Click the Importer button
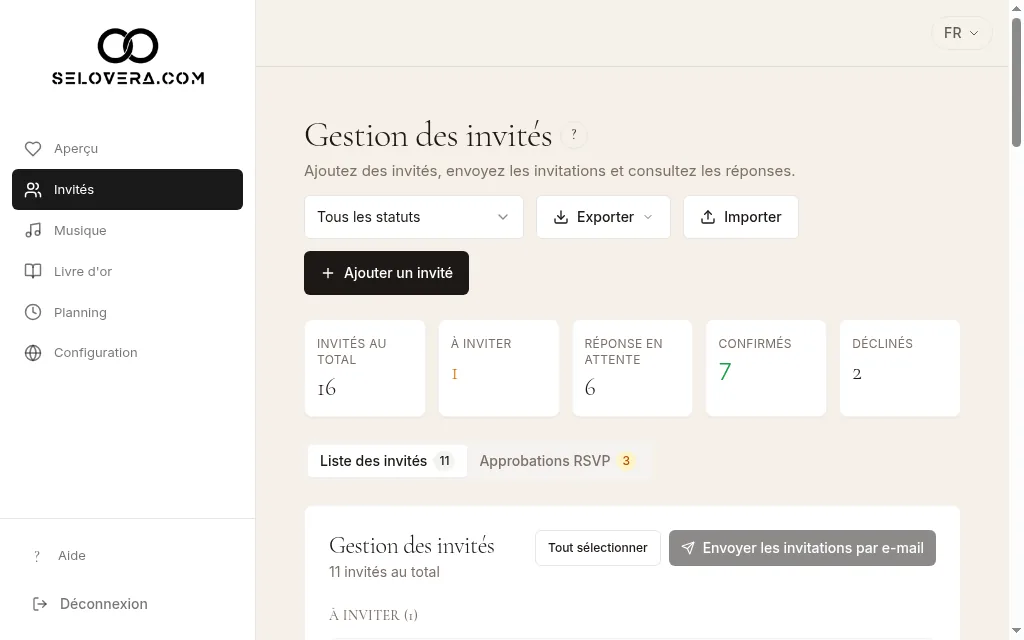Viewport: 1024px width, 640px height. tap(741, 217)
